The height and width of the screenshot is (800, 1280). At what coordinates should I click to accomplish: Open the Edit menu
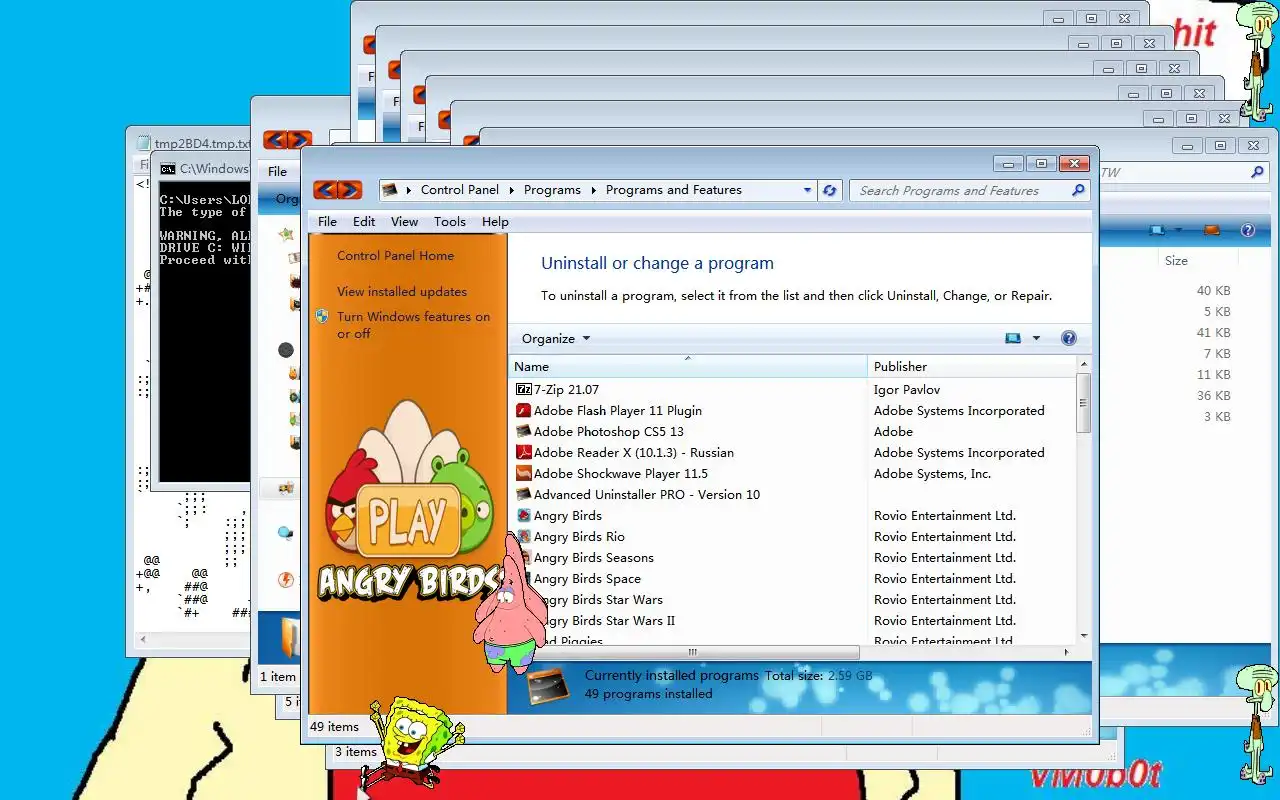pyautogui.click(x=364, y=221)
